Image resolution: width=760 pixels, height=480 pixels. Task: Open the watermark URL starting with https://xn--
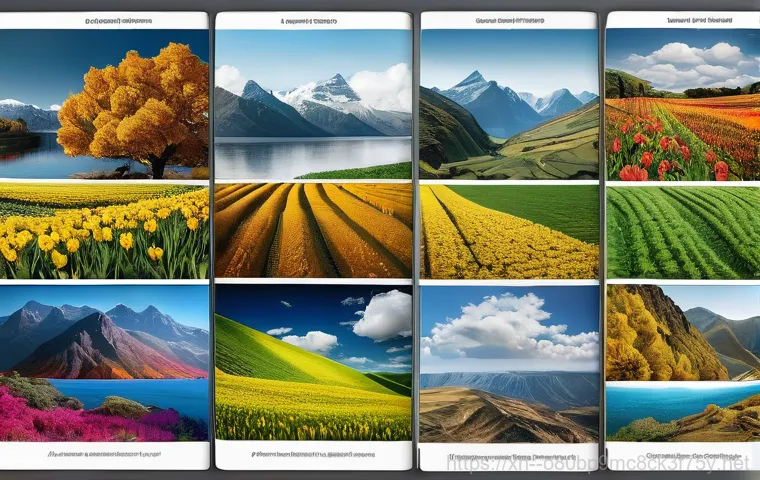pos(595,464)
